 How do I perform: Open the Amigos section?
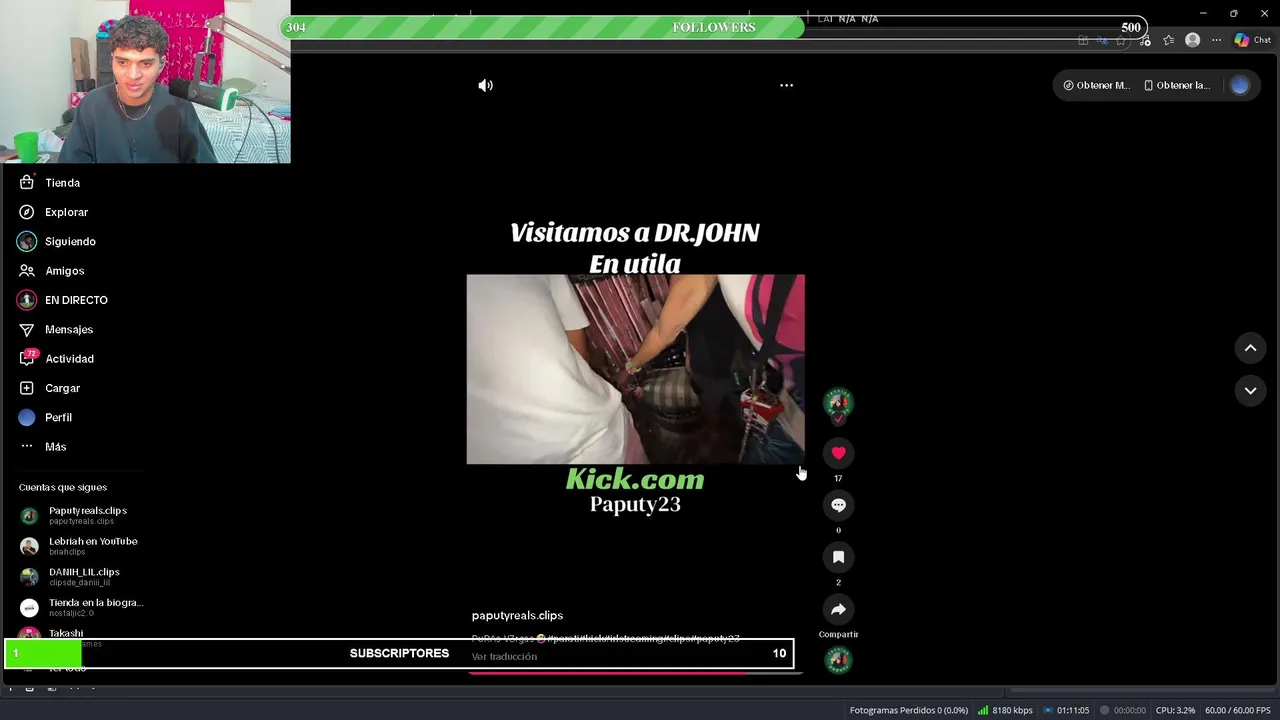[52, 271]
